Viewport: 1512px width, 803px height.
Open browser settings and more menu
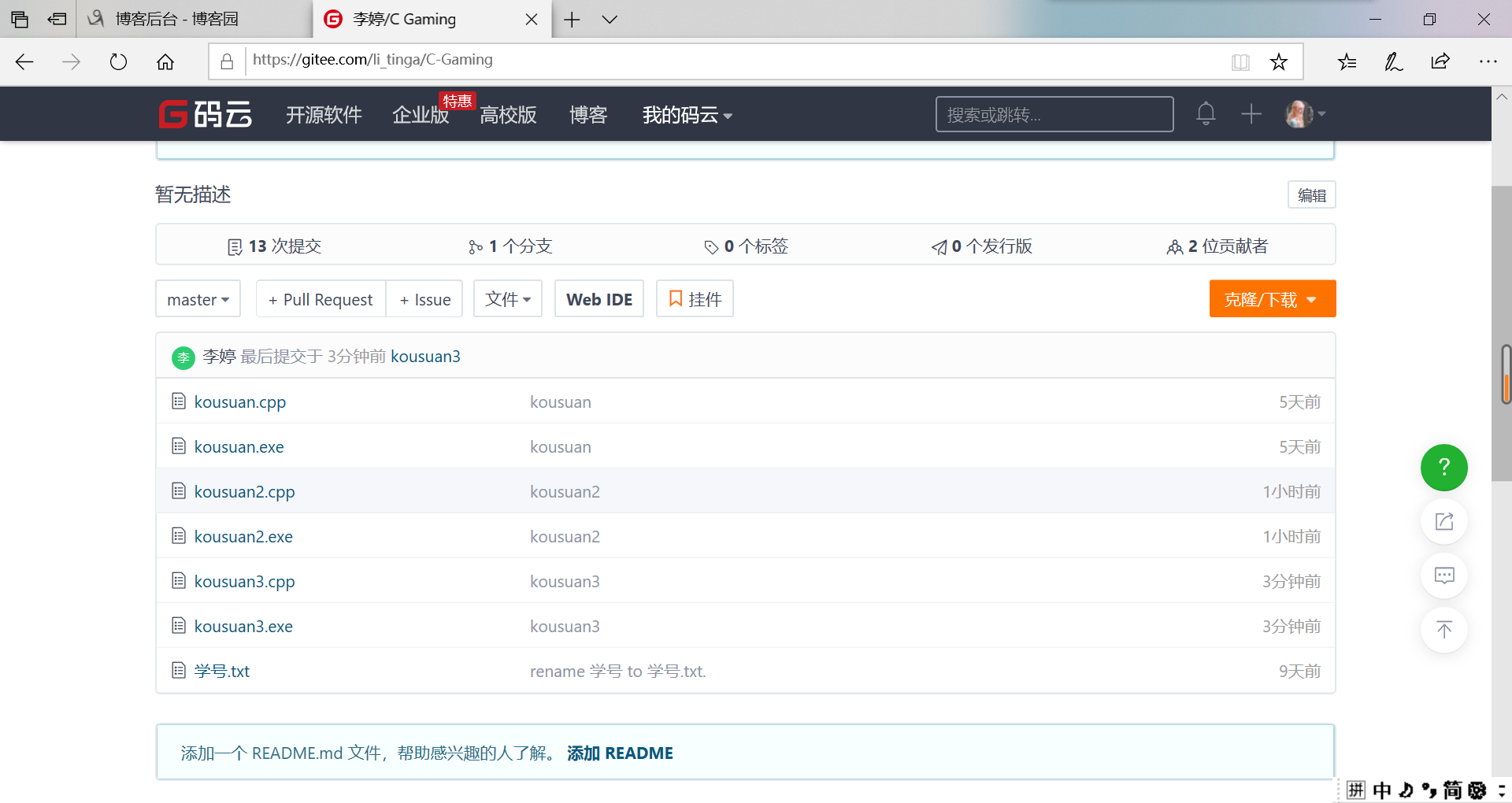pos(1488,61)
